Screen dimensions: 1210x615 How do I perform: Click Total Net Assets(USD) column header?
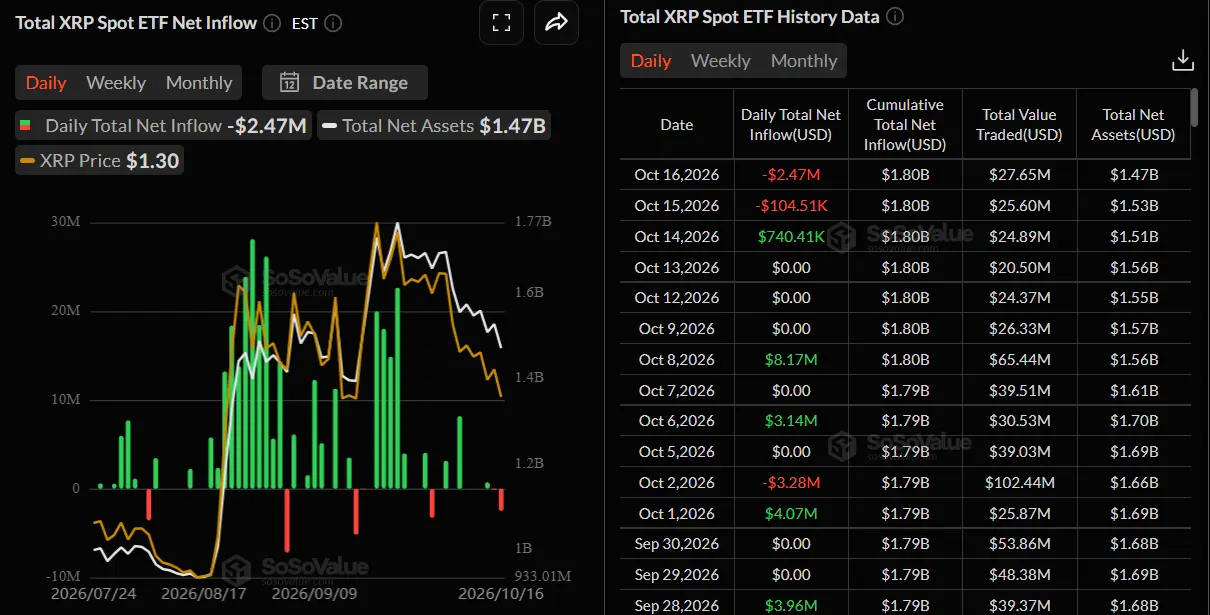(x=1133, y=125)
